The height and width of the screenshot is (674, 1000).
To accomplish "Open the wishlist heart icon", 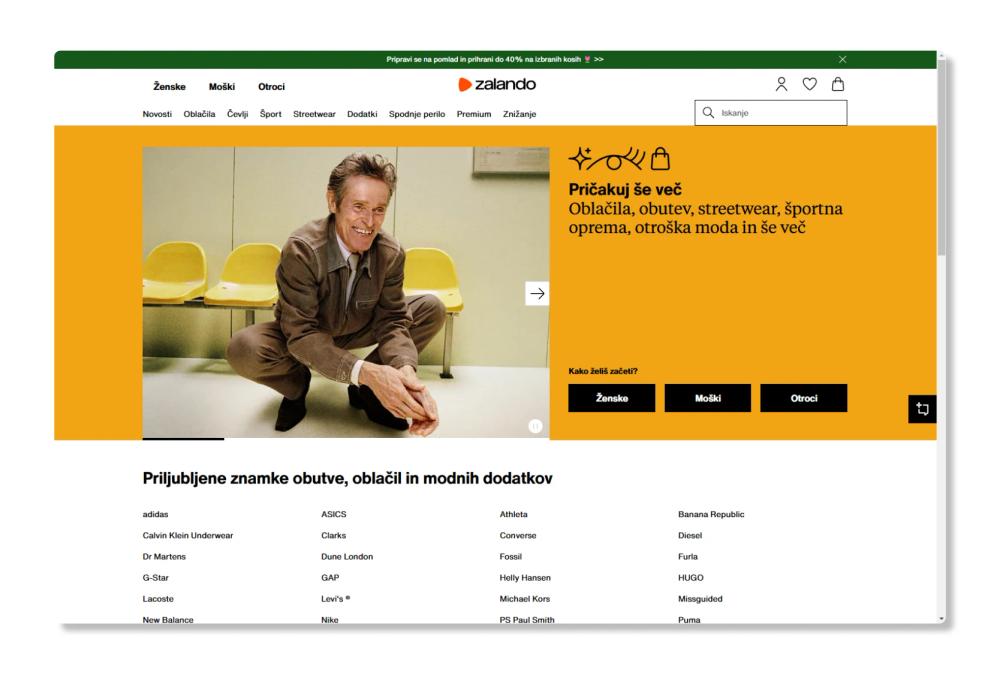I will pos(809,84).
